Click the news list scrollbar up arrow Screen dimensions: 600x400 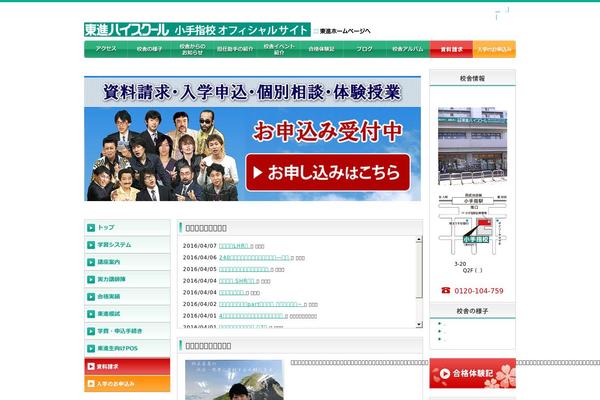point(419,239)
